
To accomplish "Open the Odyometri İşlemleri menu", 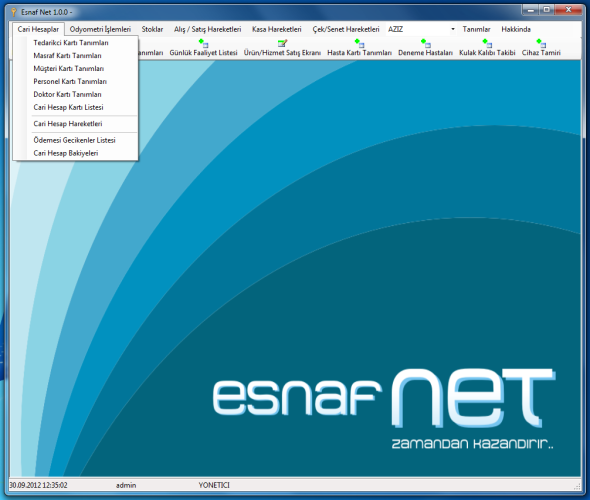I will pyautogui.click(x=100, y=29).
